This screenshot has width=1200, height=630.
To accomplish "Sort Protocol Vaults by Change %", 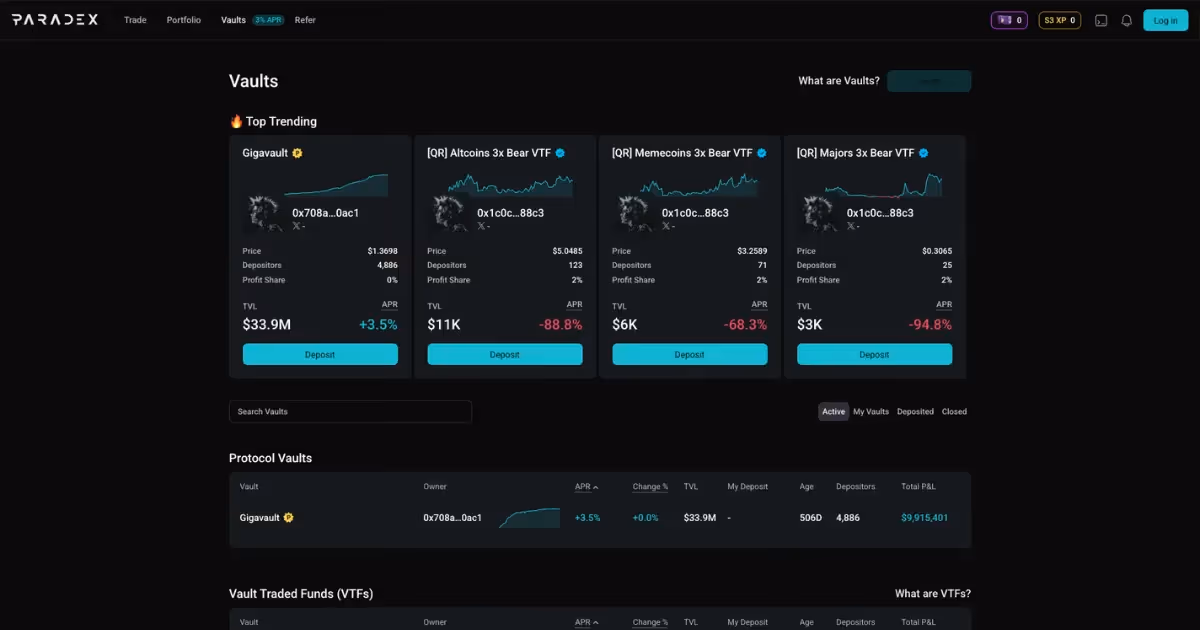I will click(x=649, y=487).
